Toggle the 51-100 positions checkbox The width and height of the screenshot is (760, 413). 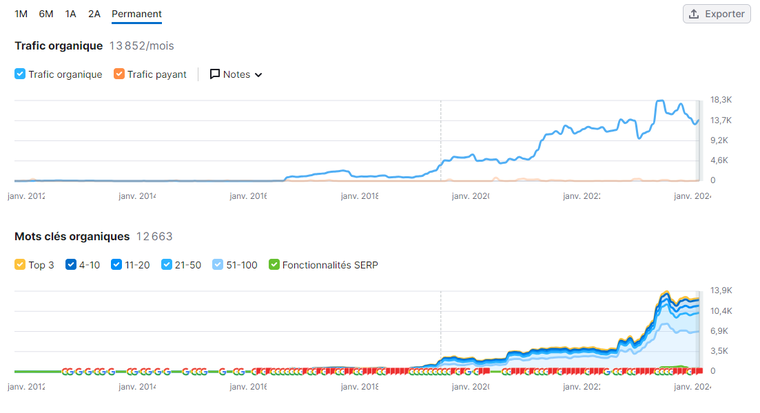(x=219, y=265)
